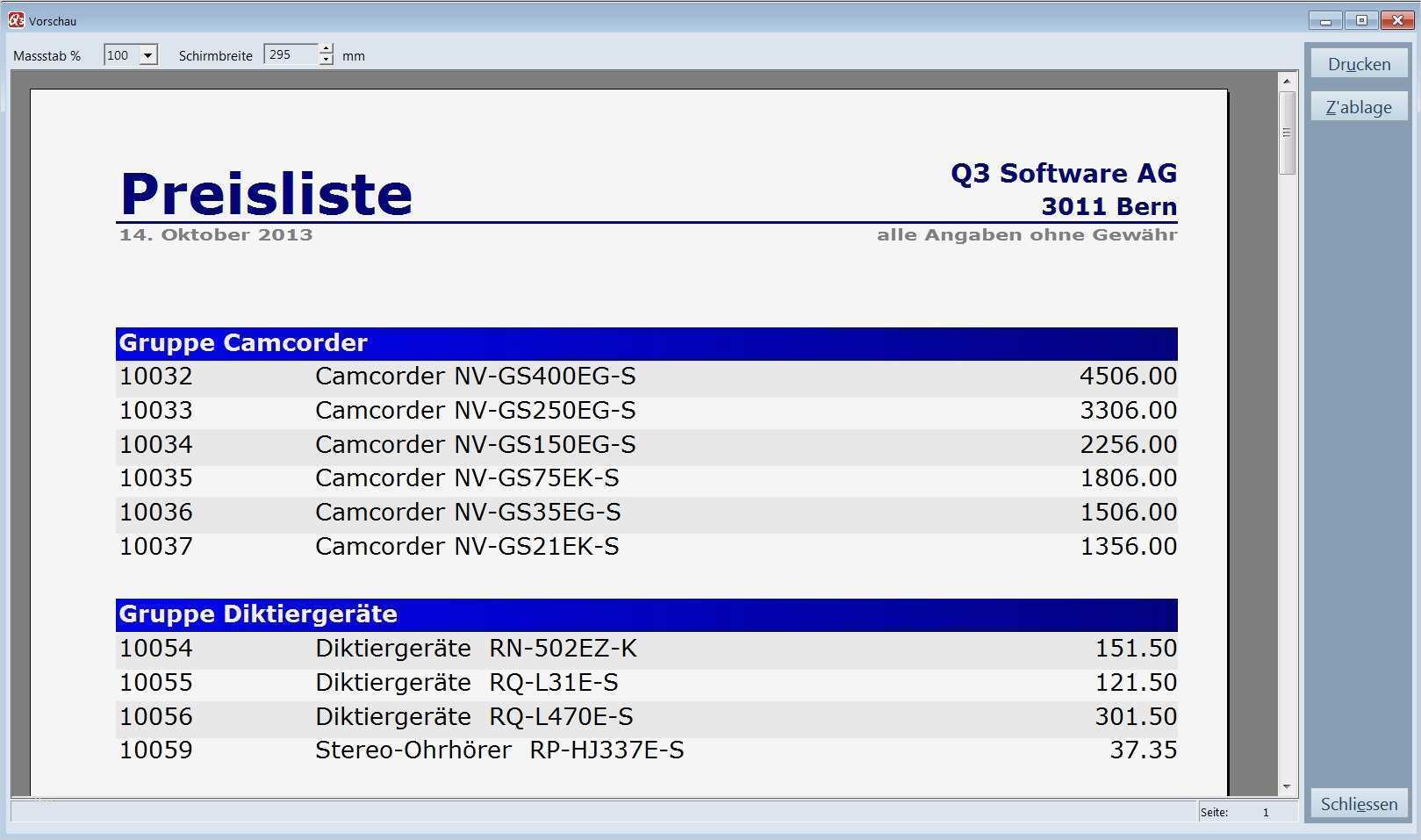Decrease Schirmbreite using the down stepper arrow
This screenshot has width=1421, height=840.
[x=326, y=61]
